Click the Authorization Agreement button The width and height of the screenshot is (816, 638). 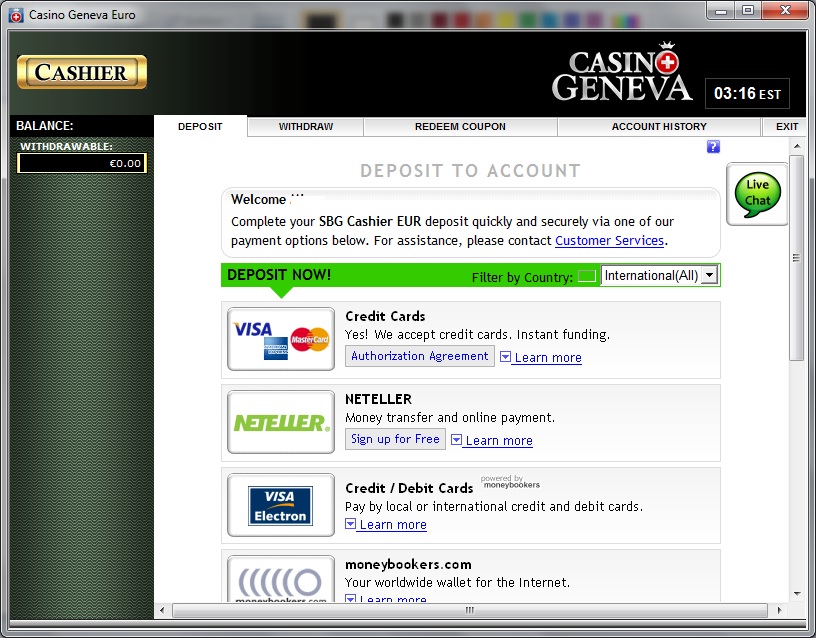(419, 356)
